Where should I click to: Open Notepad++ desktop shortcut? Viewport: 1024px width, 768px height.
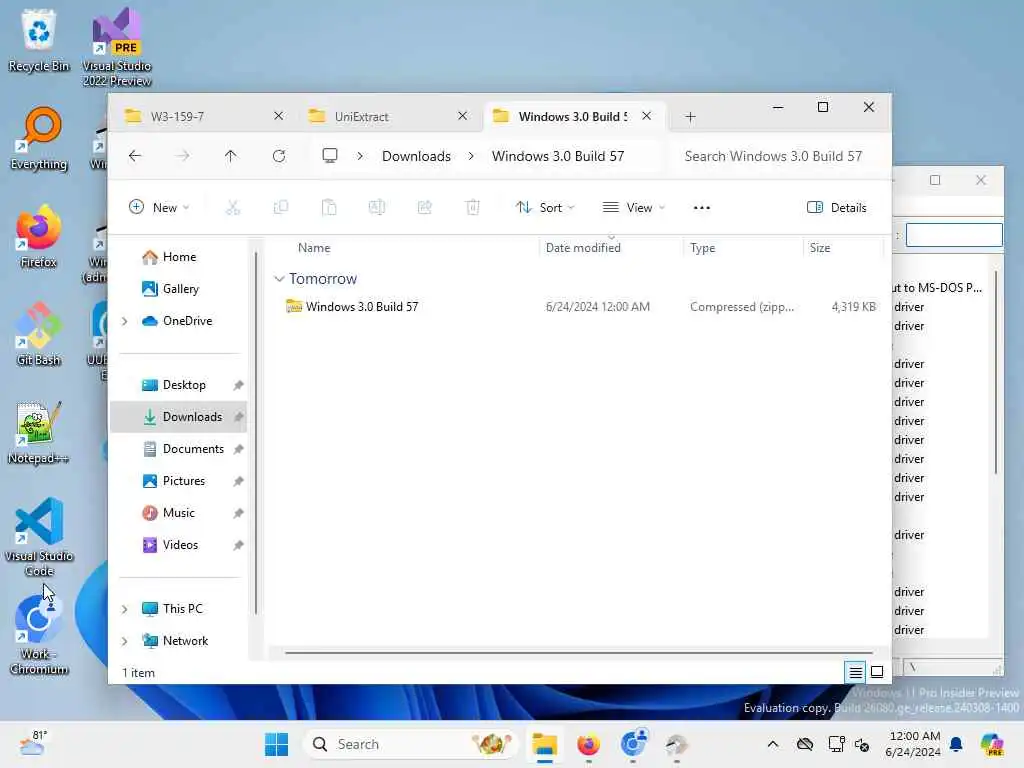(39, 432)
